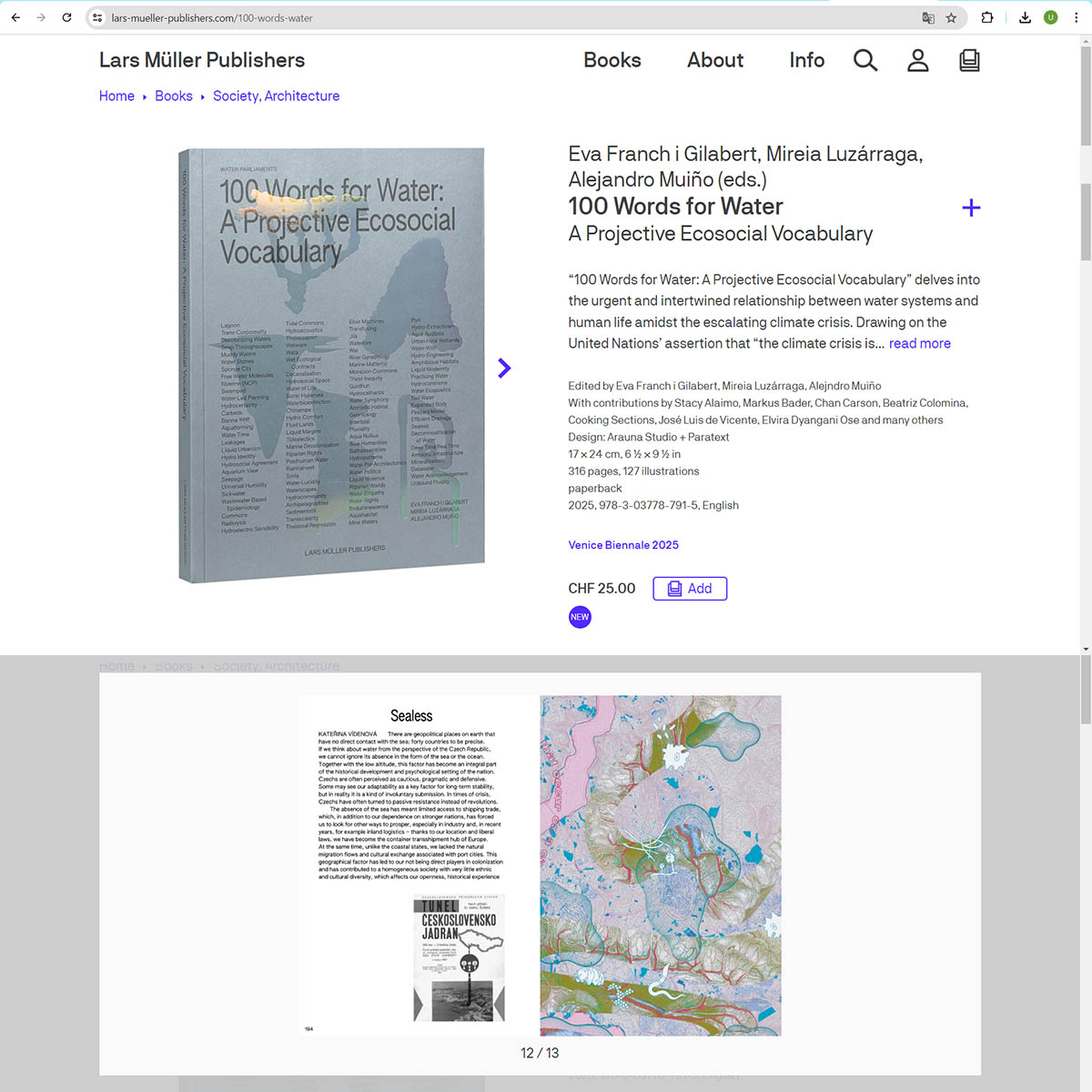Open the Books menu item
Viewport: 1092px width, 1092px height.
612,60
